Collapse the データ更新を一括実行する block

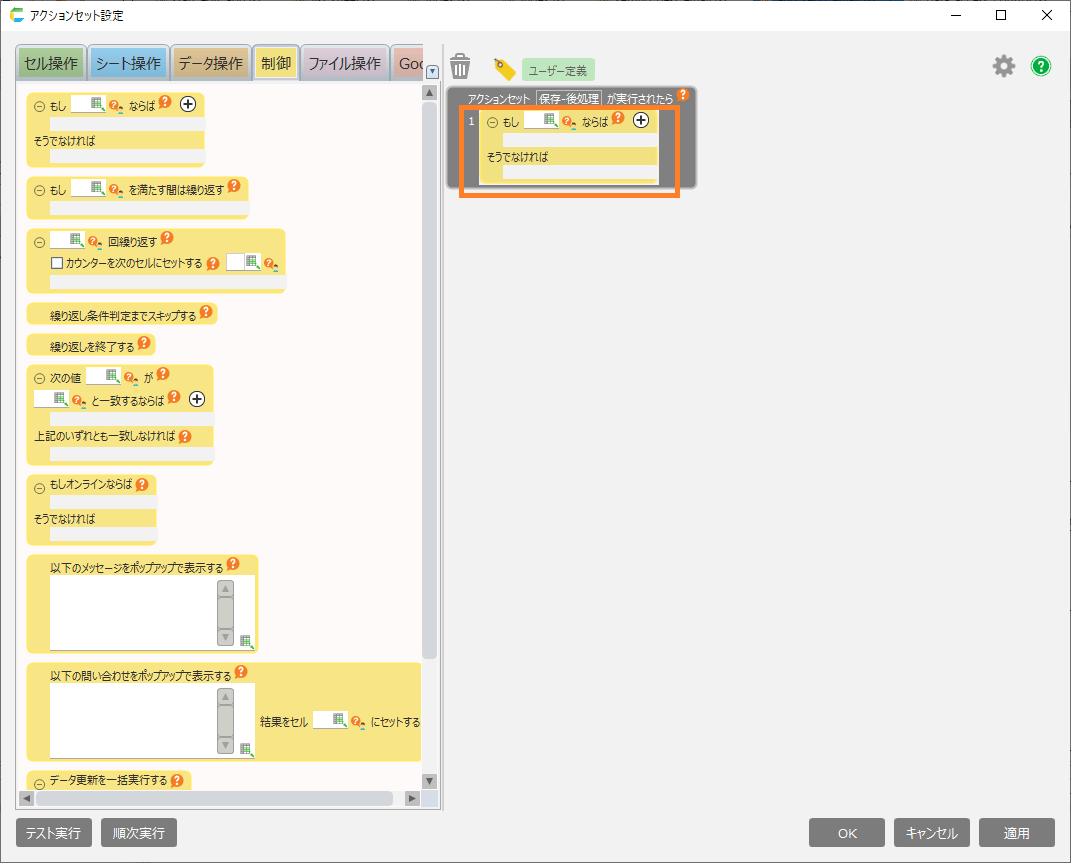pos(40,783)
